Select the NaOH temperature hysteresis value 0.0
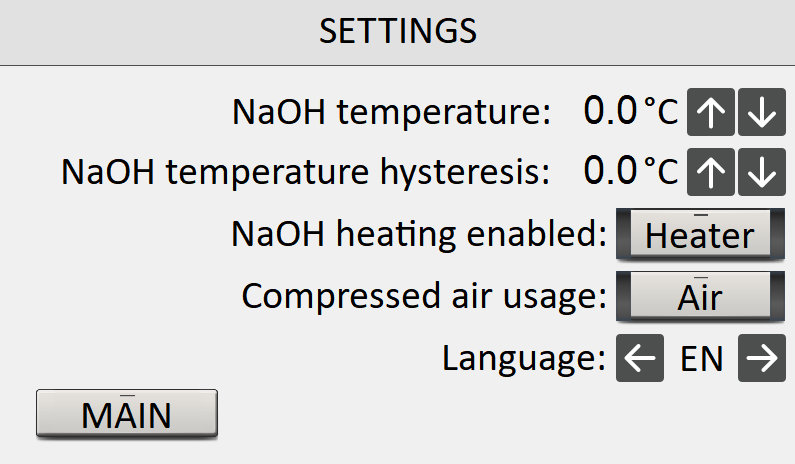 pos(609,171)
